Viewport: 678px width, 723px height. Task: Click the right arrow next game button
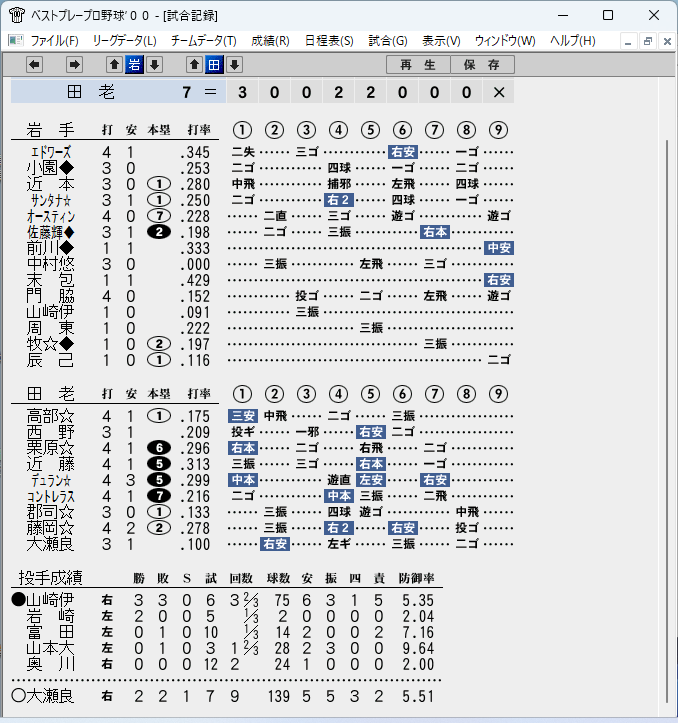[x=74, y=65]
